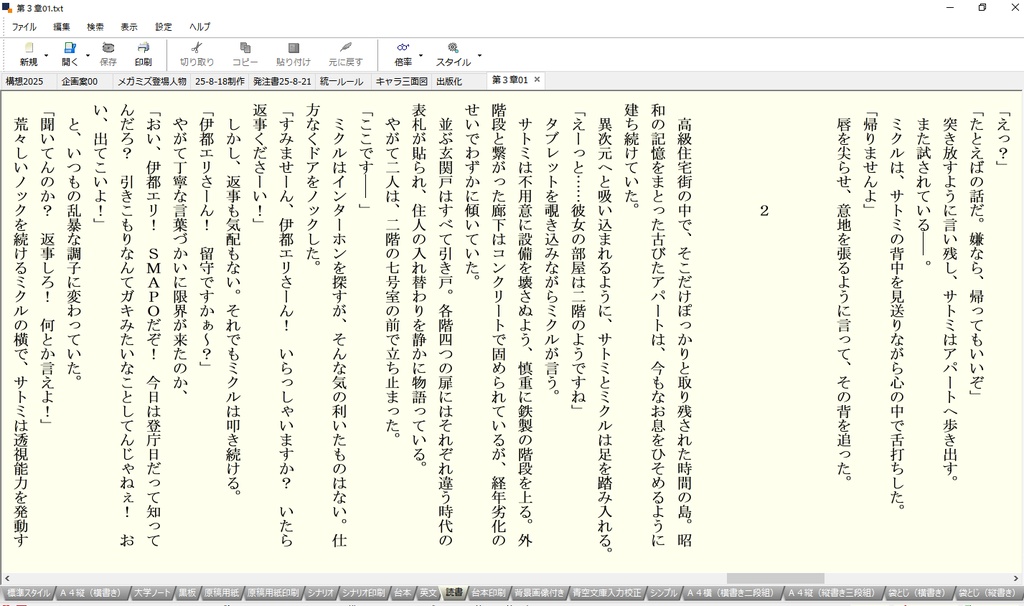
Task: Open the ヘルプ menu
Action: pyautogui.click(x=200, y=27)
